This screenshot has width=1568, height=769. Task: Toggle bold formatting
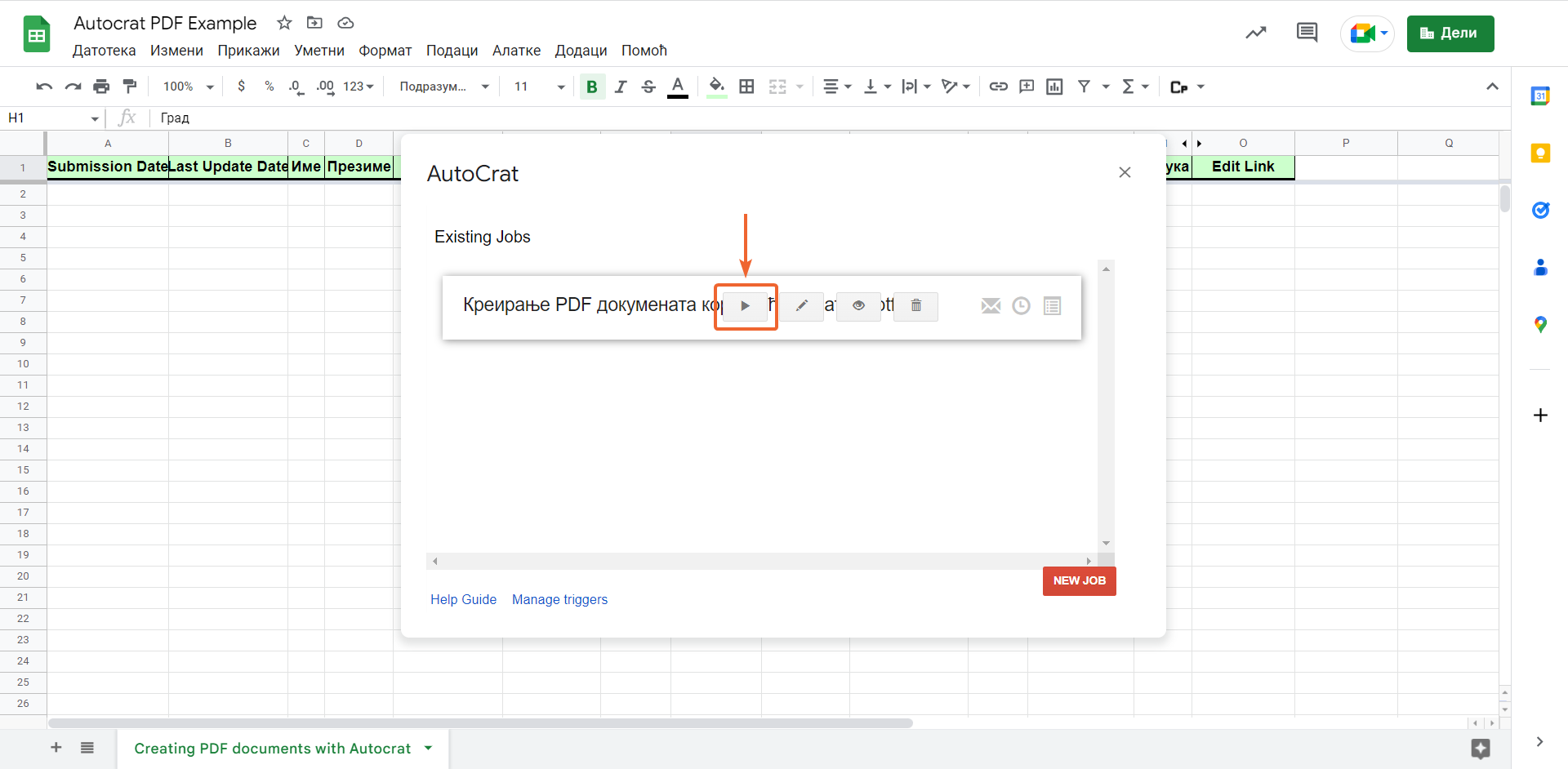coord(592,87)
